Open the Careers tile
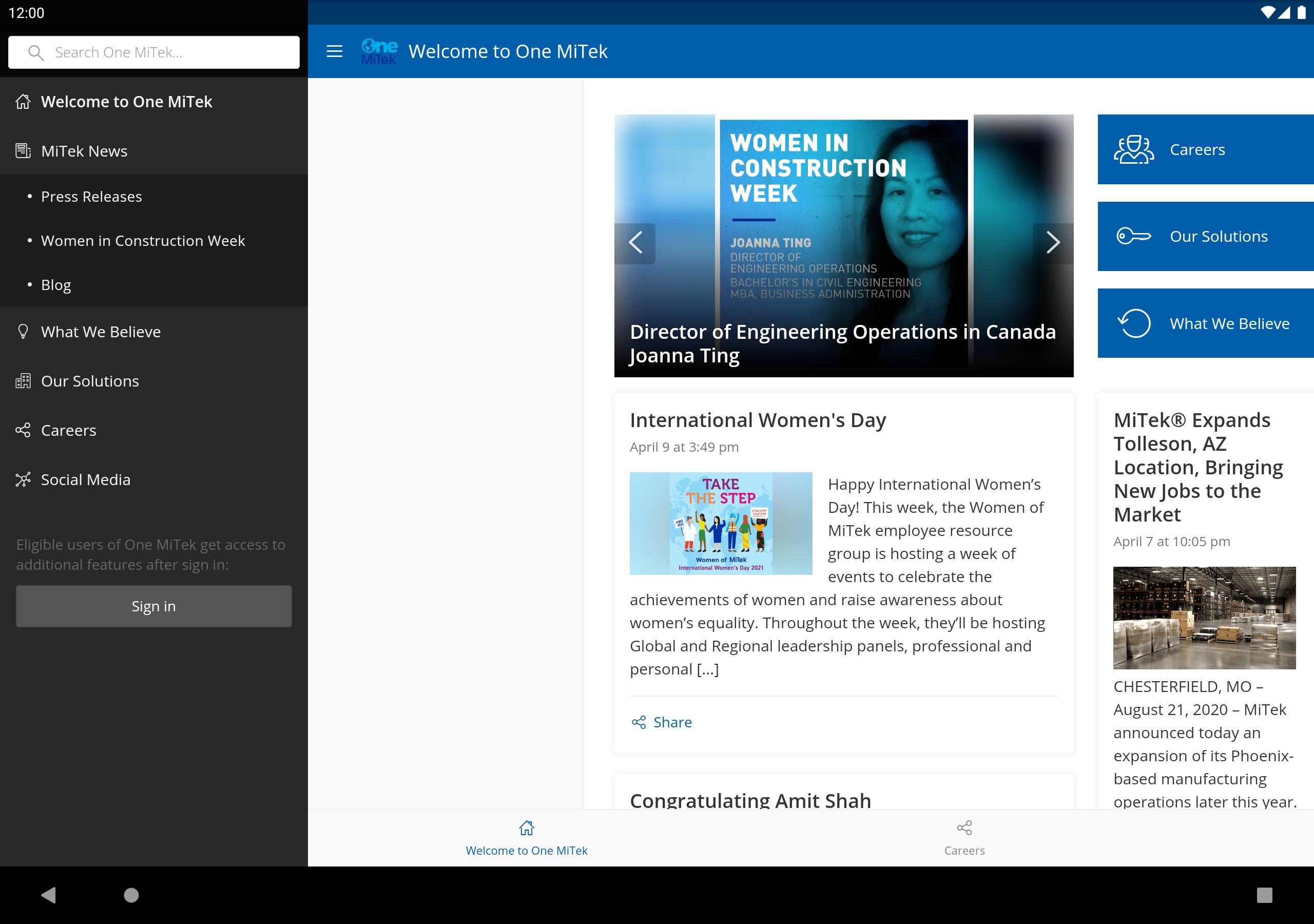 pyautogui.click(x=1206, y=149)
